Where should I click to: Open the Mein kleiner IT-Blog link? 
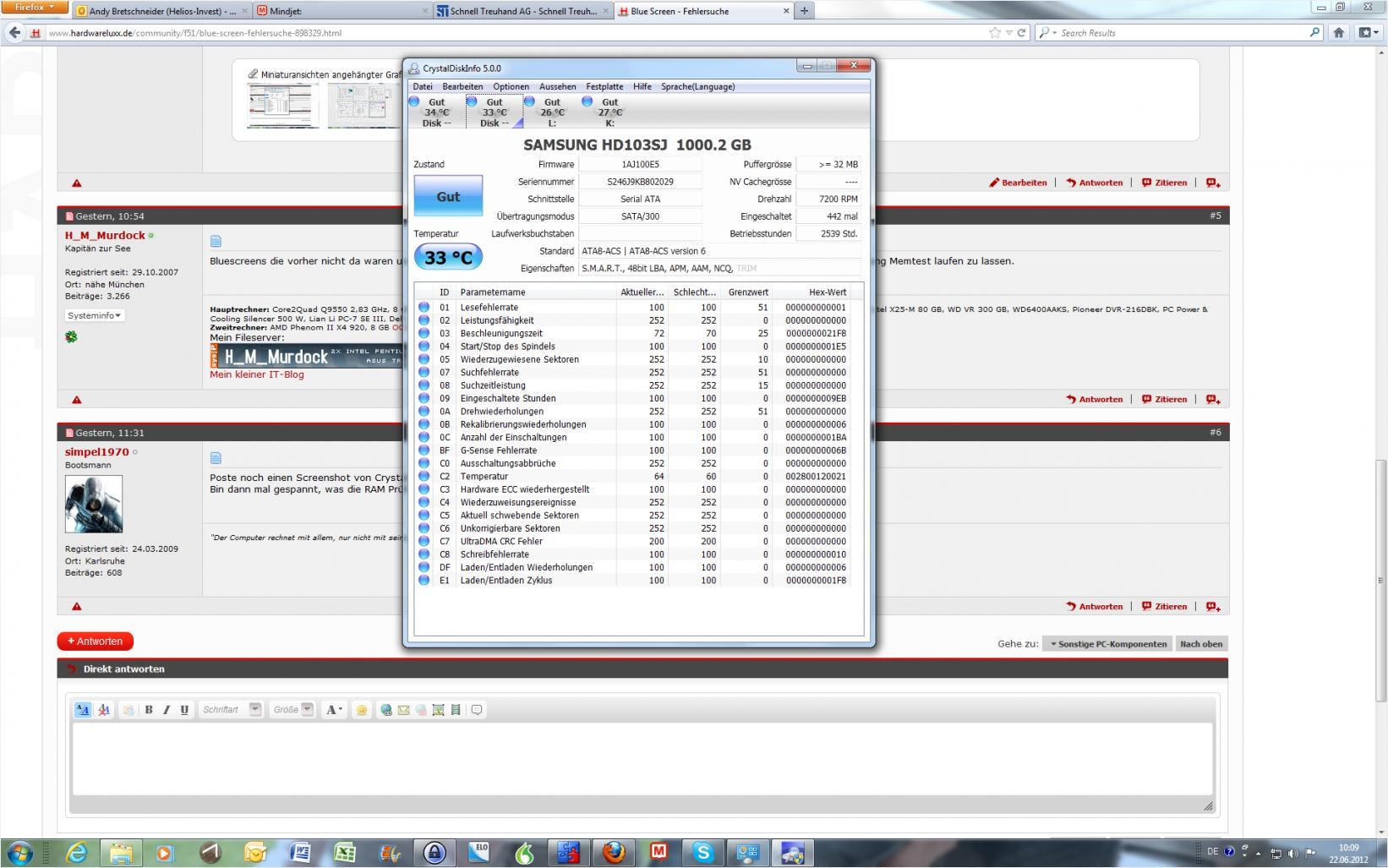coord(257,374)
